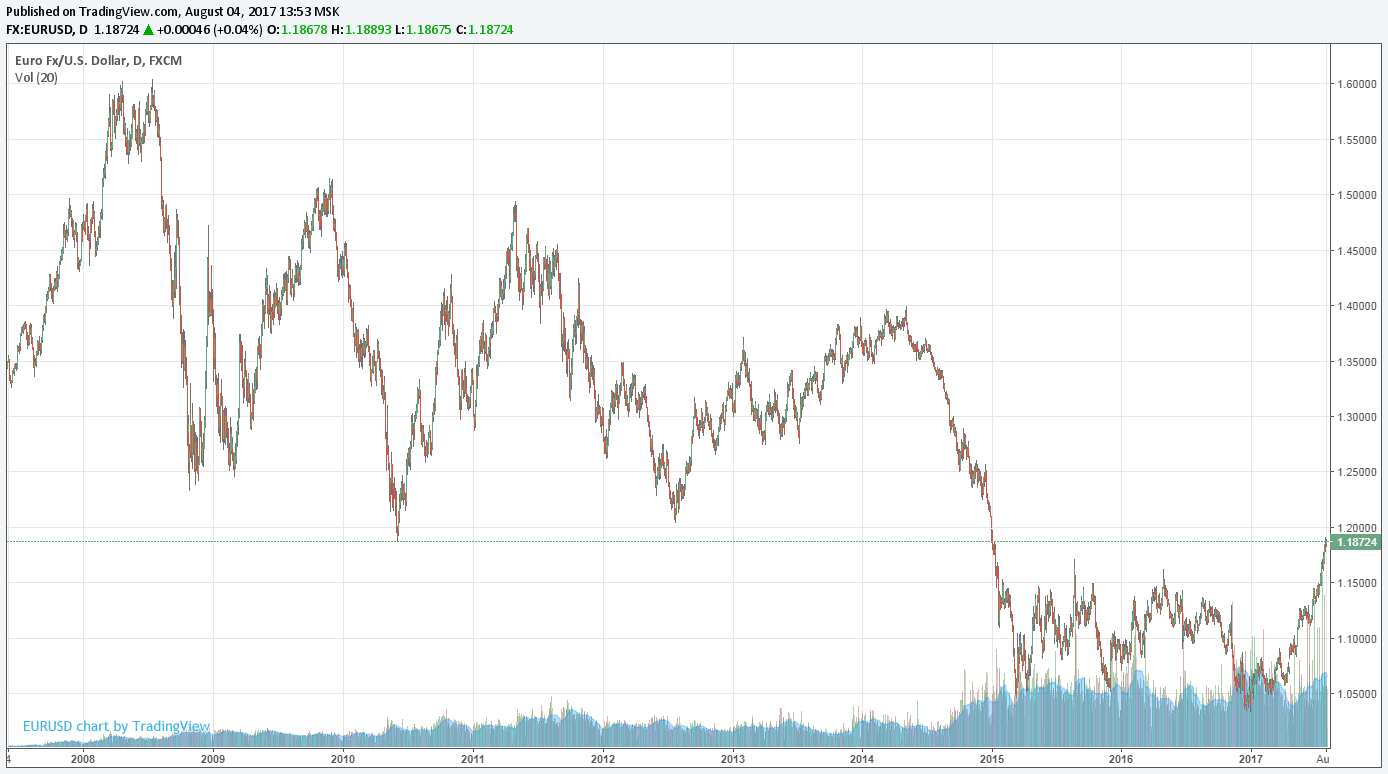
Task: Click the 2012 year marker on time axis
Action: tap(602, 760)
